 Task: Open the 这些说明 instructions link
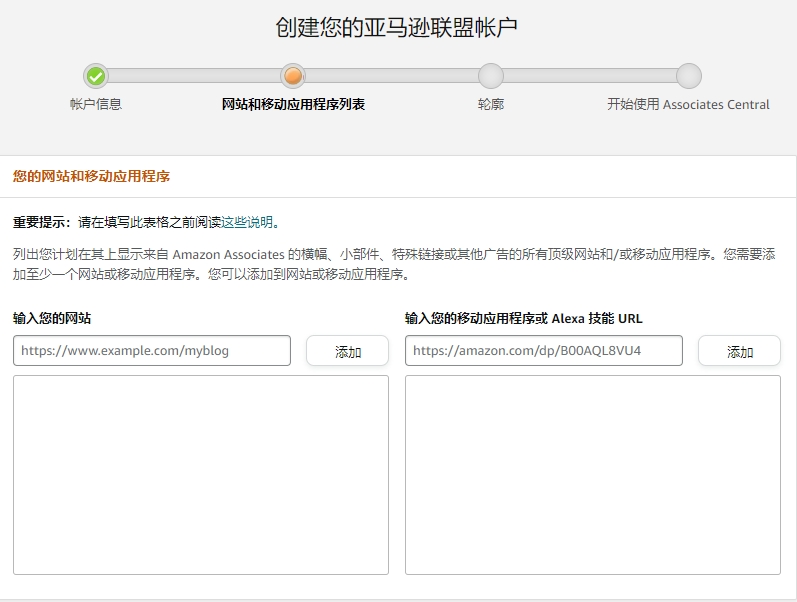click(x=247, y=222)
